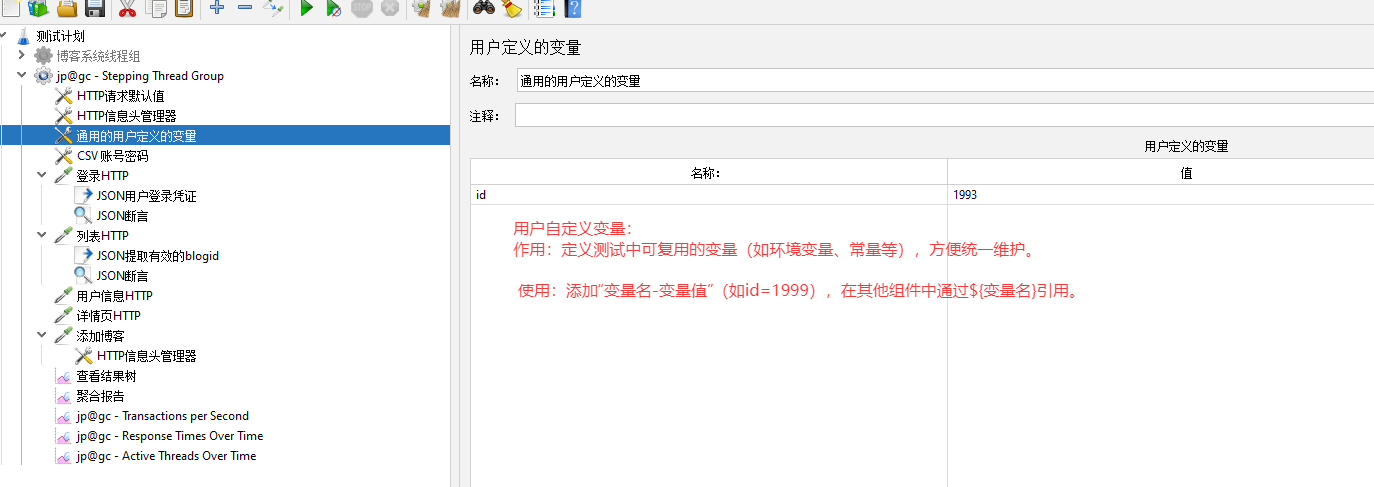The width and height of the screenshot is (1374, 487).
Task: Click Start no pauses icon
Action: (335, 9)
